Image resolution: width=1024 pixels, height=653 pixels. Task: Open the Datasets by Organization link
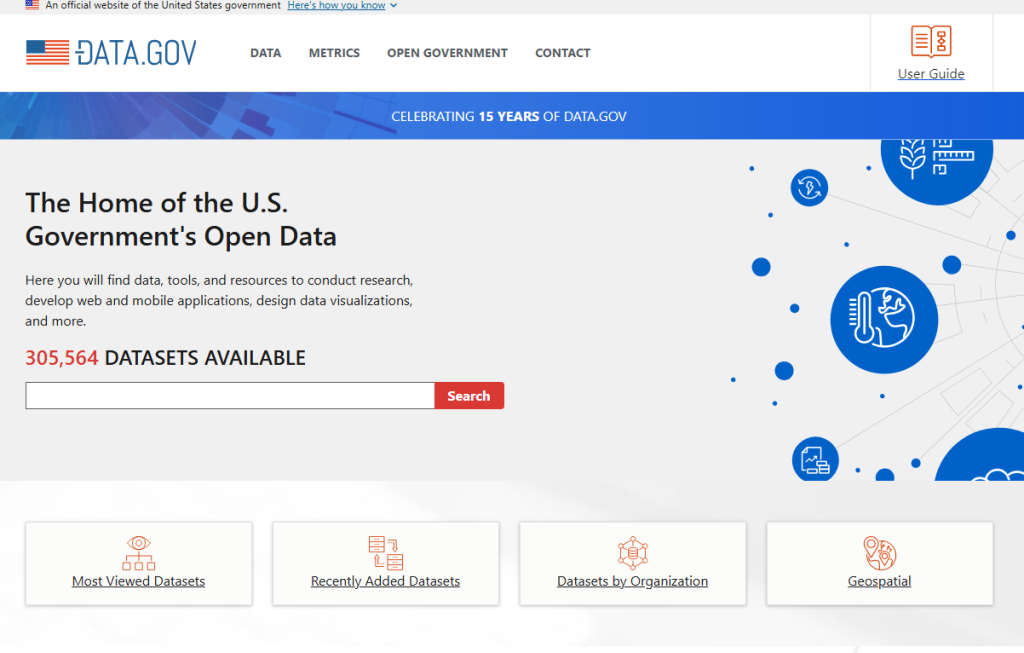pyautogui.click(x=632, y=581)
